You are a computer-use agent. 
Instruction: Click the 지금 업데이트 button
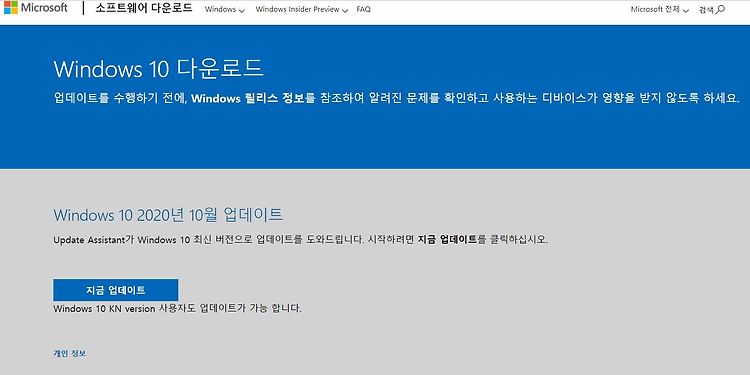pos(115,290)
